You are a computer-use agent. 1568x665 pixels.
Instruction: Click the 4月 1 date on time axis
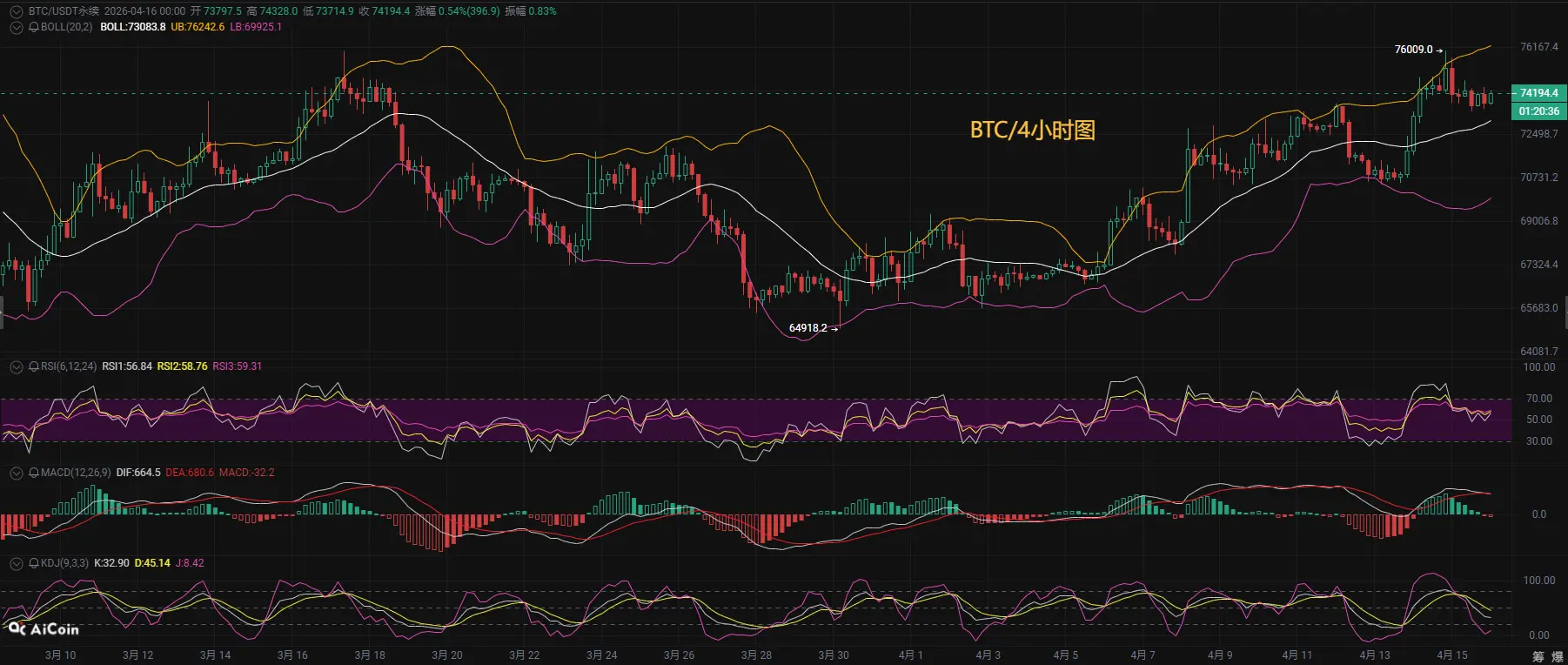coord(911,655)
